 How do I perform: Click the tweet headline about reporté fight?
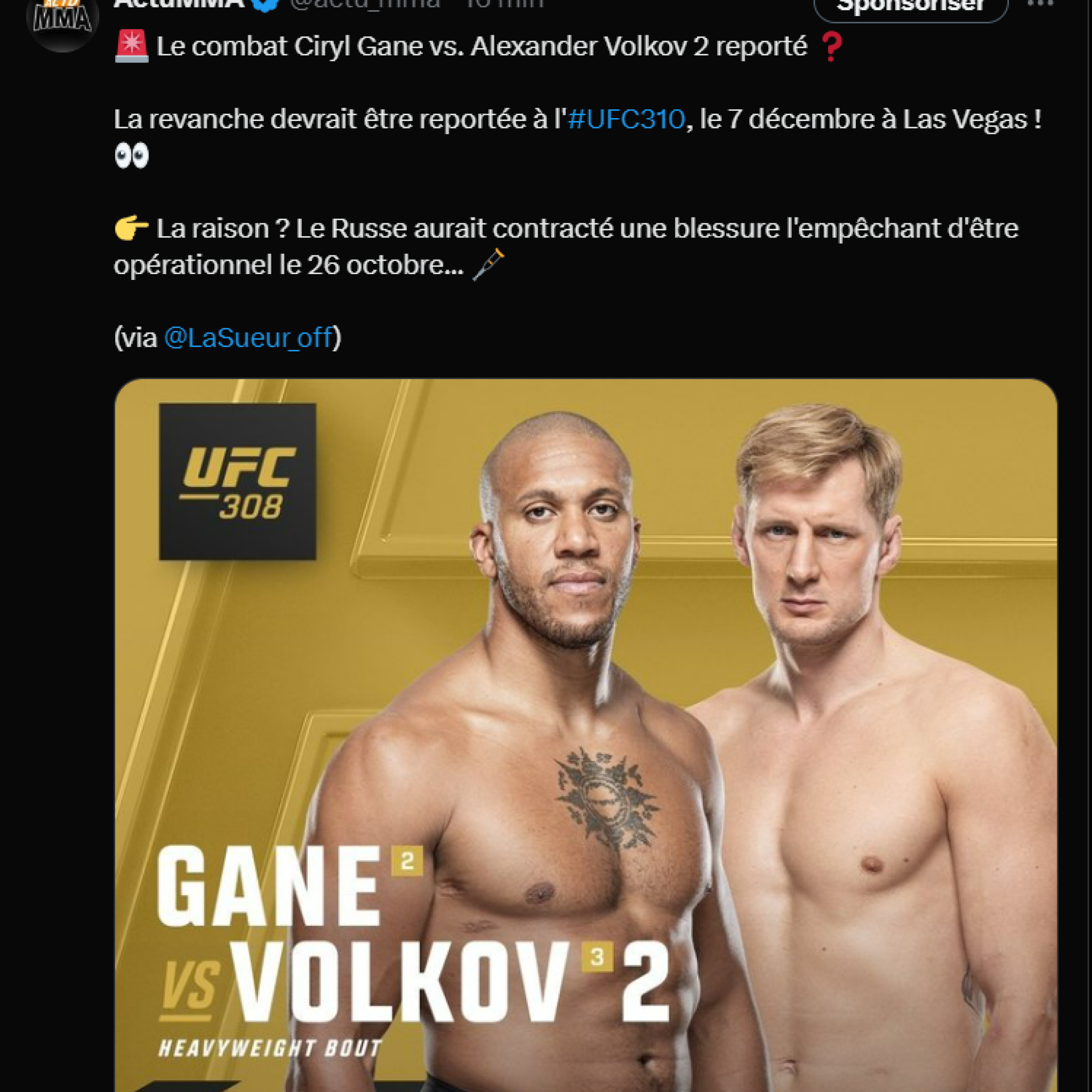(480, 46)
